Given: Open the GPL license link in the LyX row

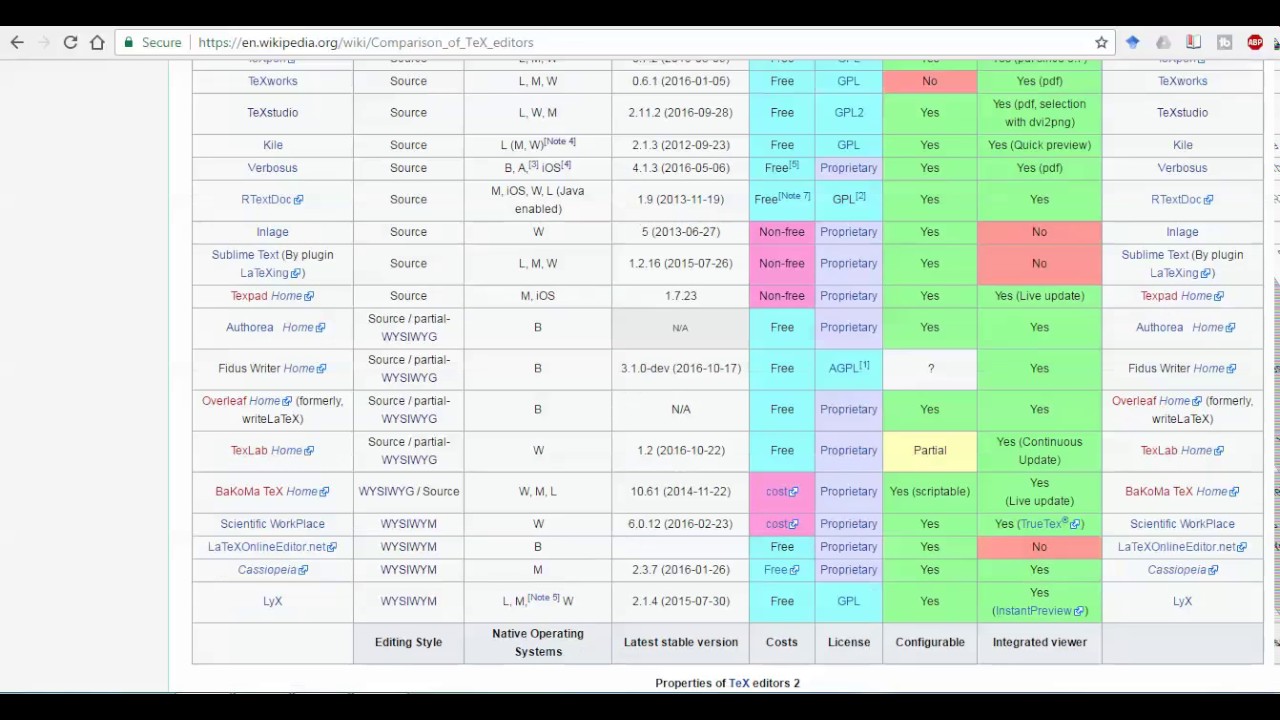Looking at the screenshot, I should (848, 601).
